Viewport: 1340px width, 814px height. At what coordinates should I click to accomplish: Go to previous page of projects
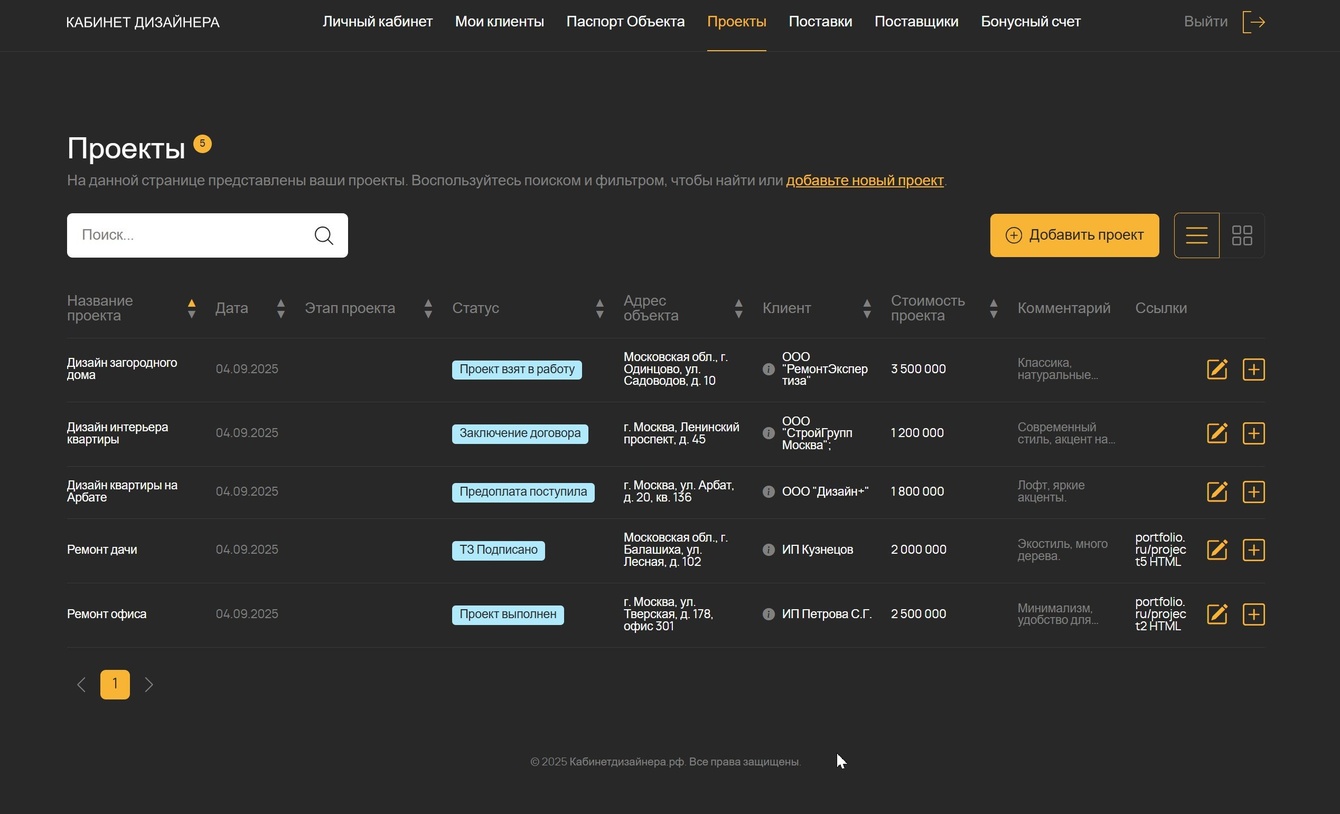tap(81, 685)
